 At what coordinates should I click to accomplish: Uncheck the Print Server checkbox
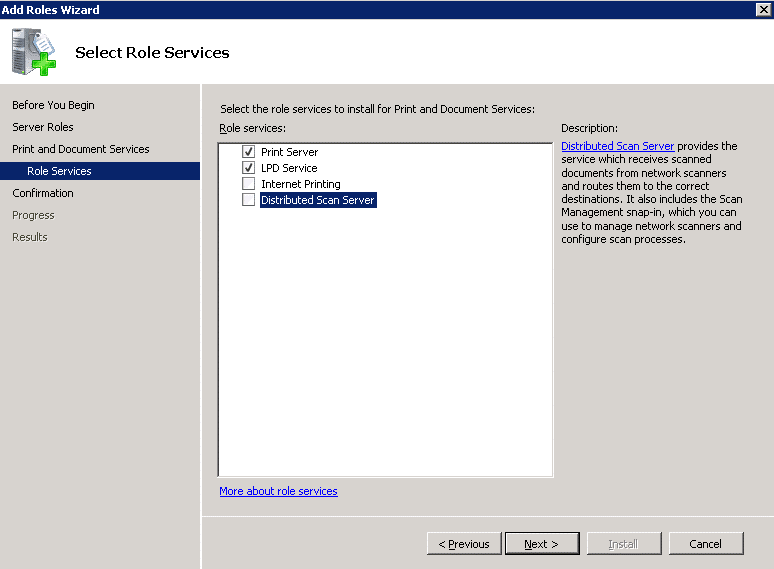248,152
